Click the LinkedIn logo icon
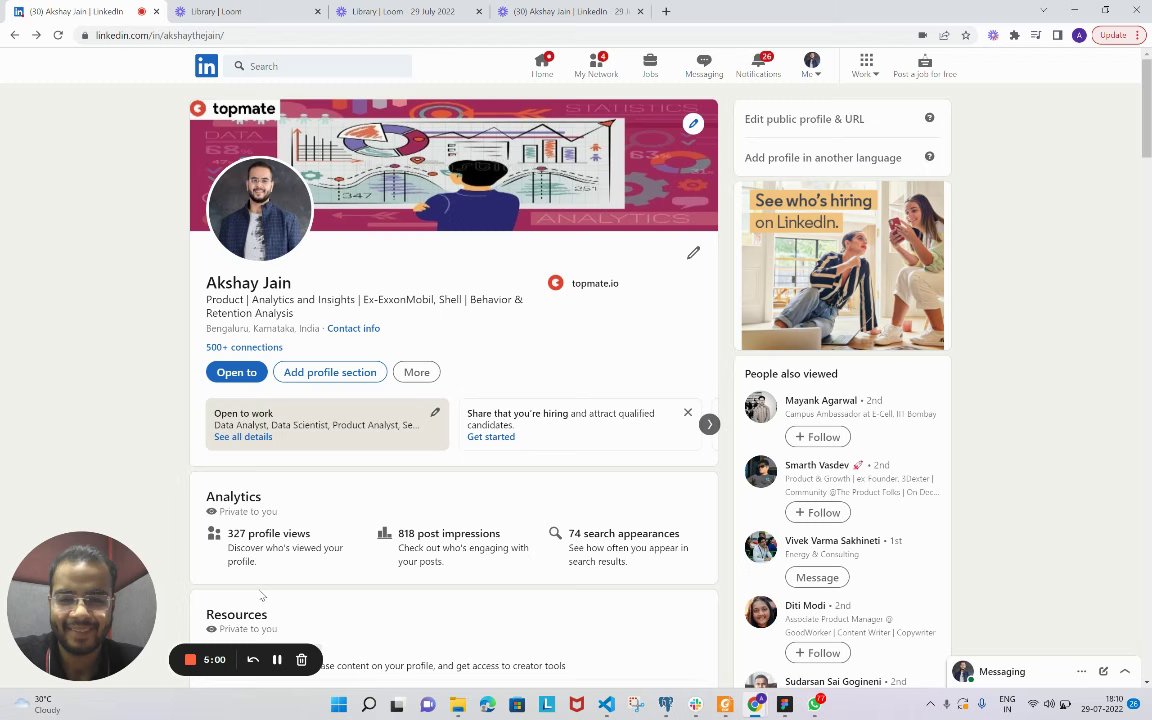1152x720 pixels. (x=206, y=65)
